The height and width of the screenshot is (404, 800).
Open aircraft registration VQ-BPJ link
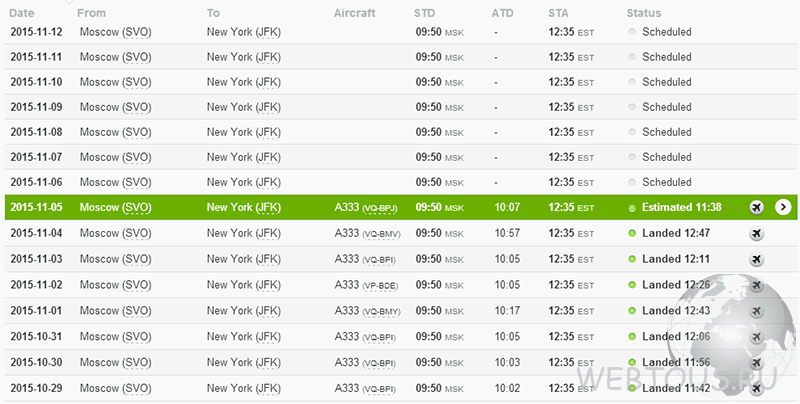(380, 208)
